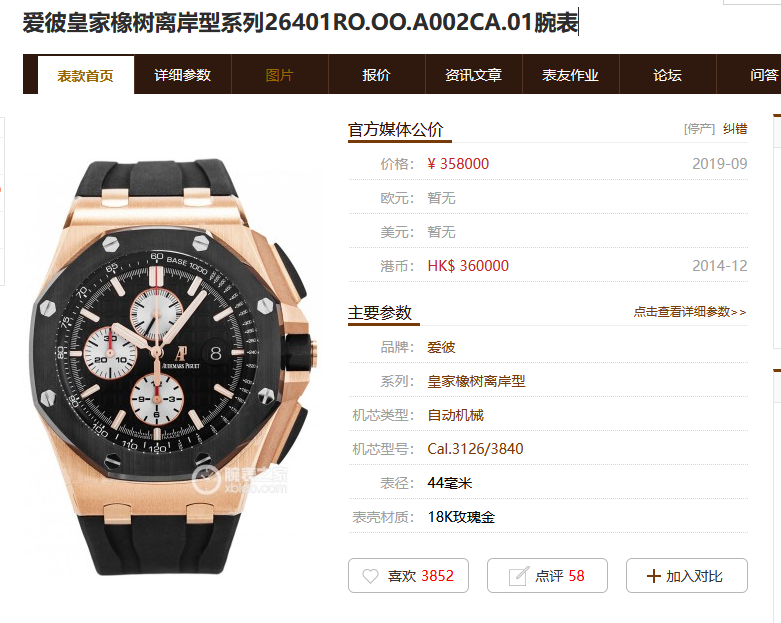Viewport: 781px width, 623px height.
Task: Click the 纠错 link
Action: (735, 129)
